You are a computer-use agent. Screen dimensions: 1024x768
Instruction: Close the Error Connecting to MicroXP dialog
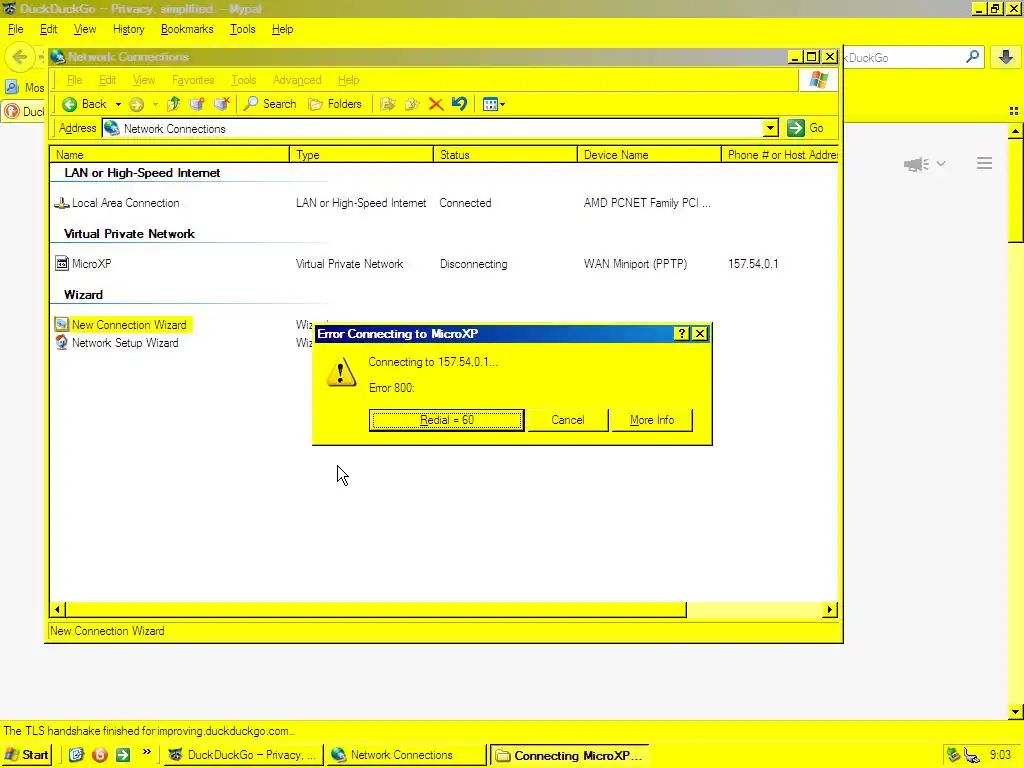[699, 334]
